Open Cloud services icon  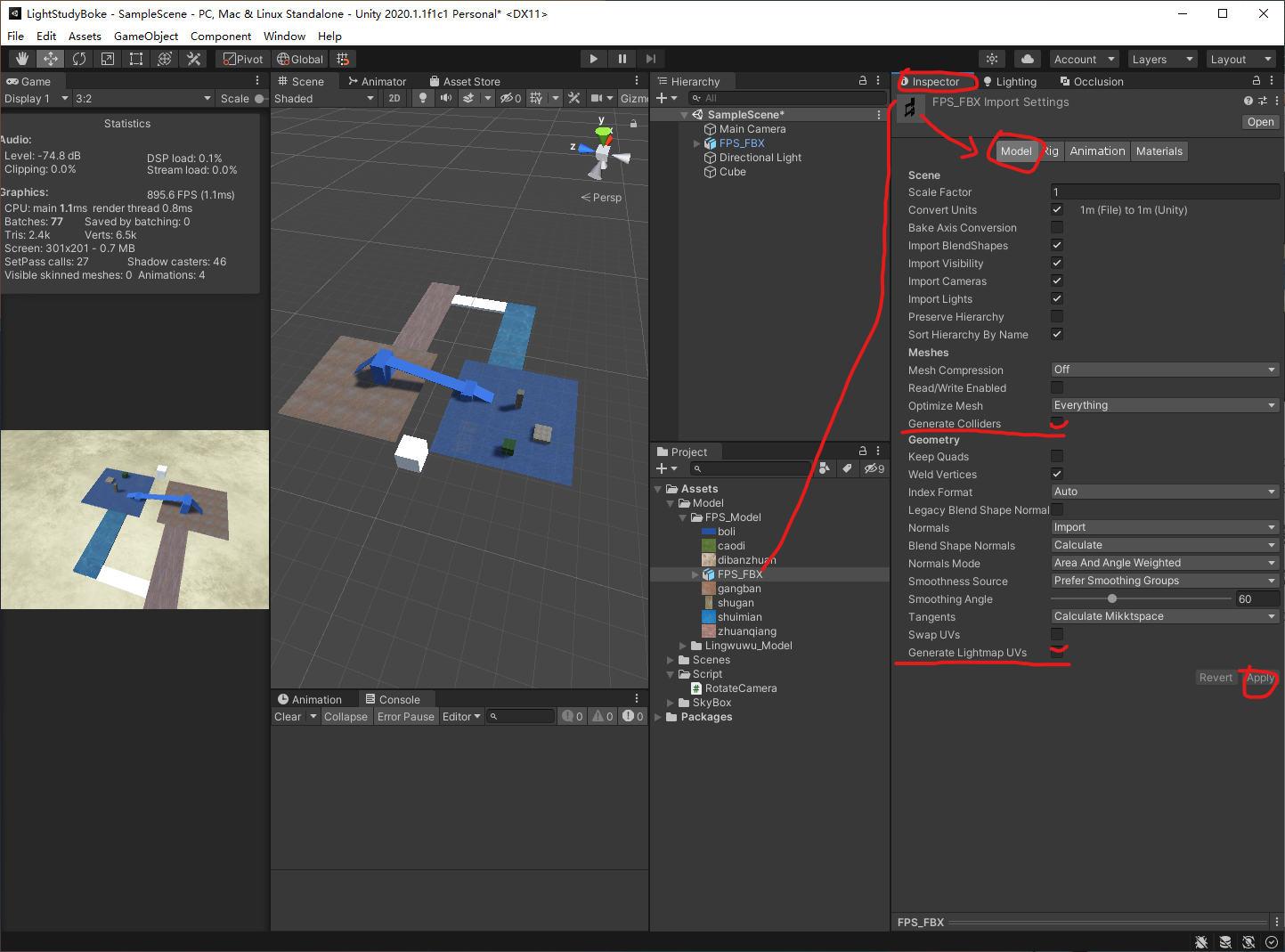pyautogui.click(x=1028, y=59)
